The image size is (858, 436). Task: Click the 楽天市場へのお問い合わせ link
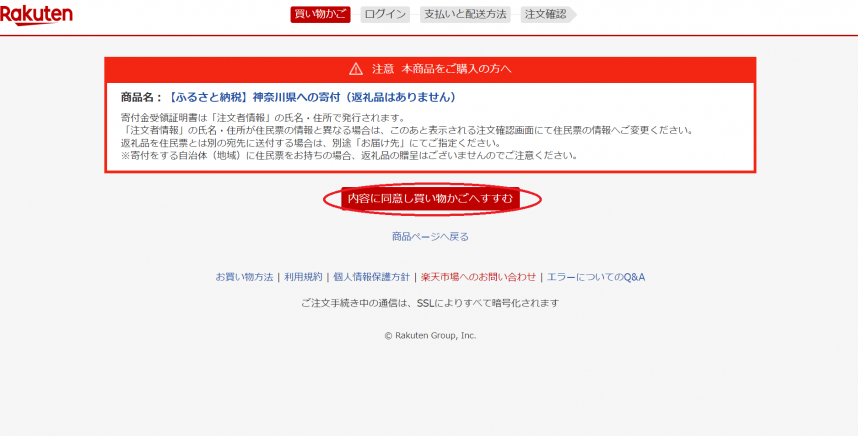click(x=478, y=277)
